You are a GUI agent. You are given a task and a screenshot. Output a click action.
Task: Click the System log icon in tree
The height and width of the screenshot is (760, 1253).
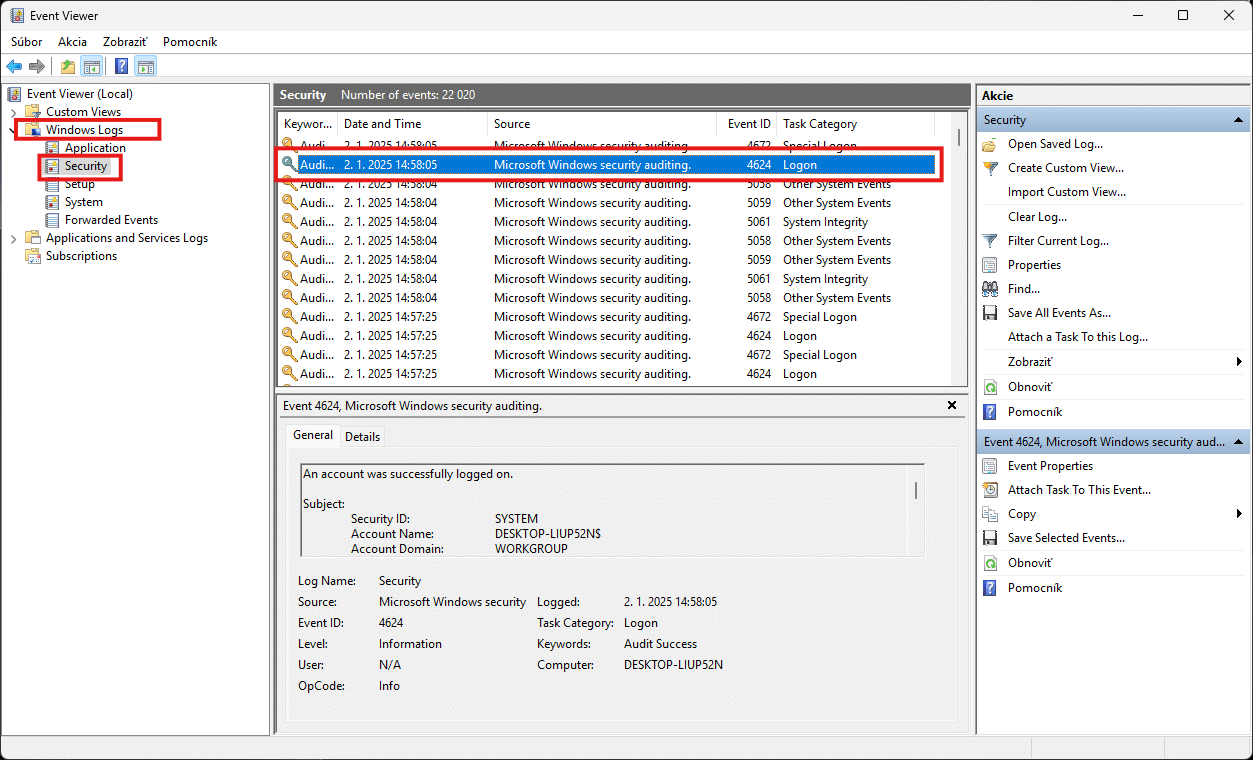[53, 202]
